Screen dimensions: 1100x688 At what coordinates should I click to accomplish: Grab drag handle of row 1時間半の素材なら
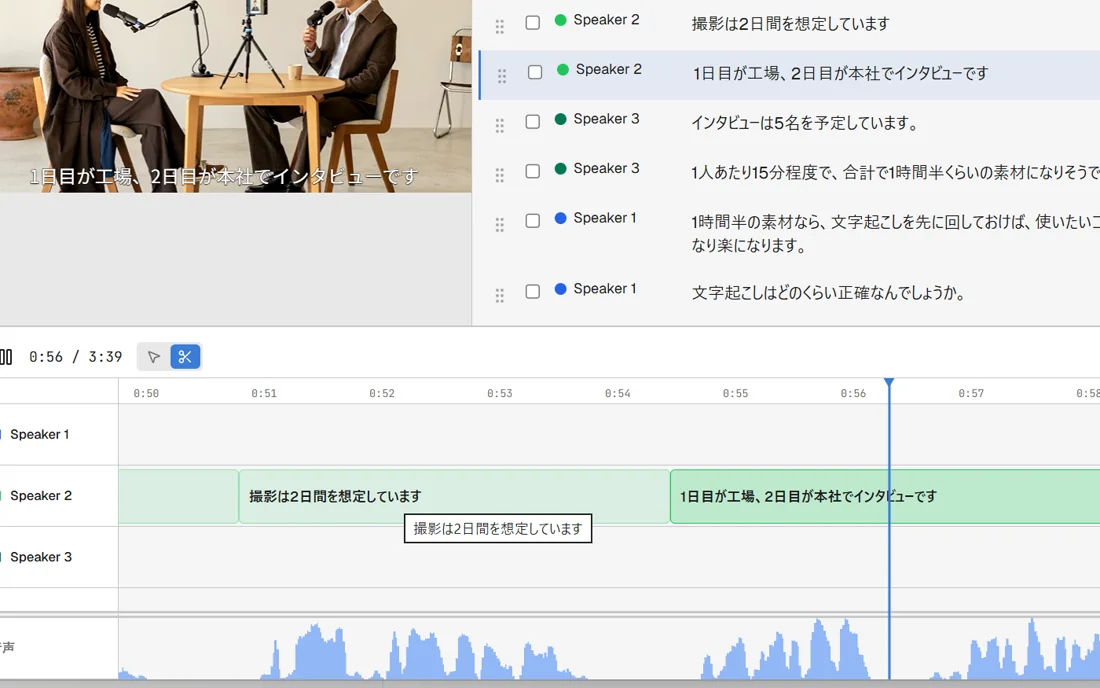499,224
